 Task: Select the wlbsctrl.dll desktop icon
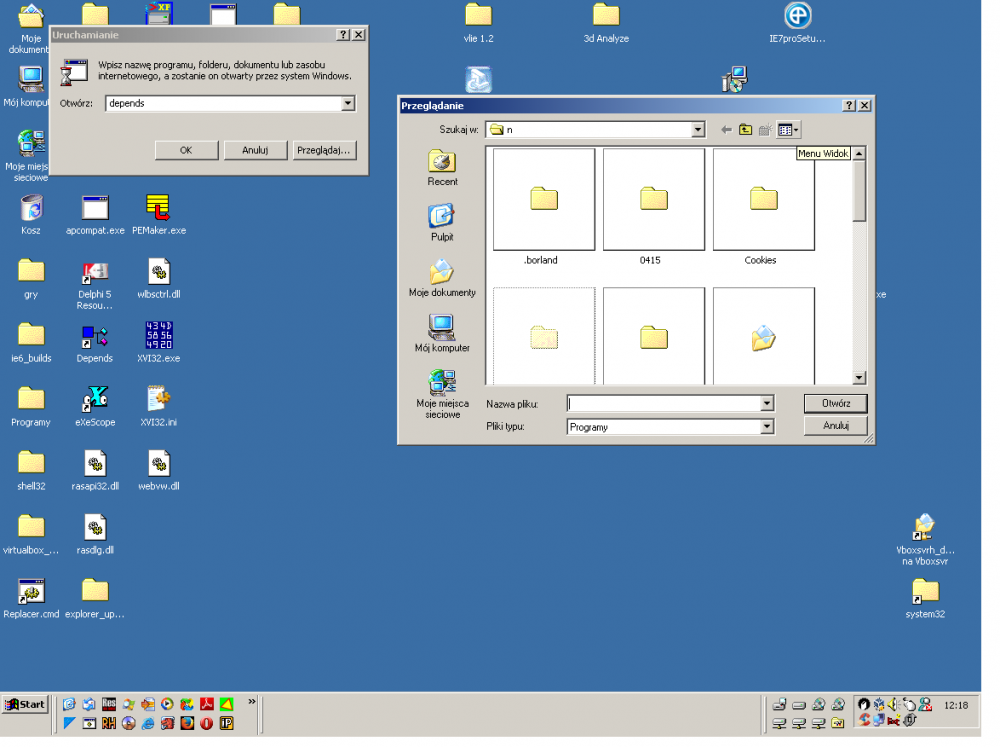click(x=158, y=270)
